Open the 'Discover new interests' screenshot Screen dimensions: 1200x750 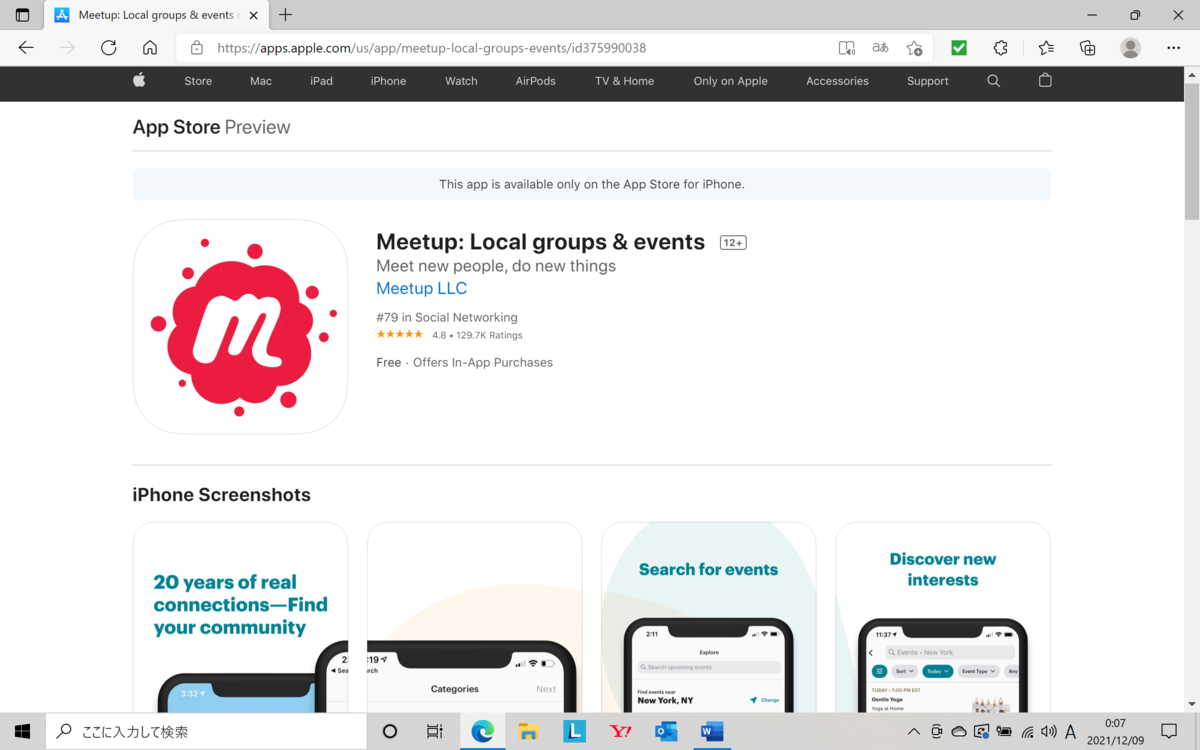tap(942, 617)
